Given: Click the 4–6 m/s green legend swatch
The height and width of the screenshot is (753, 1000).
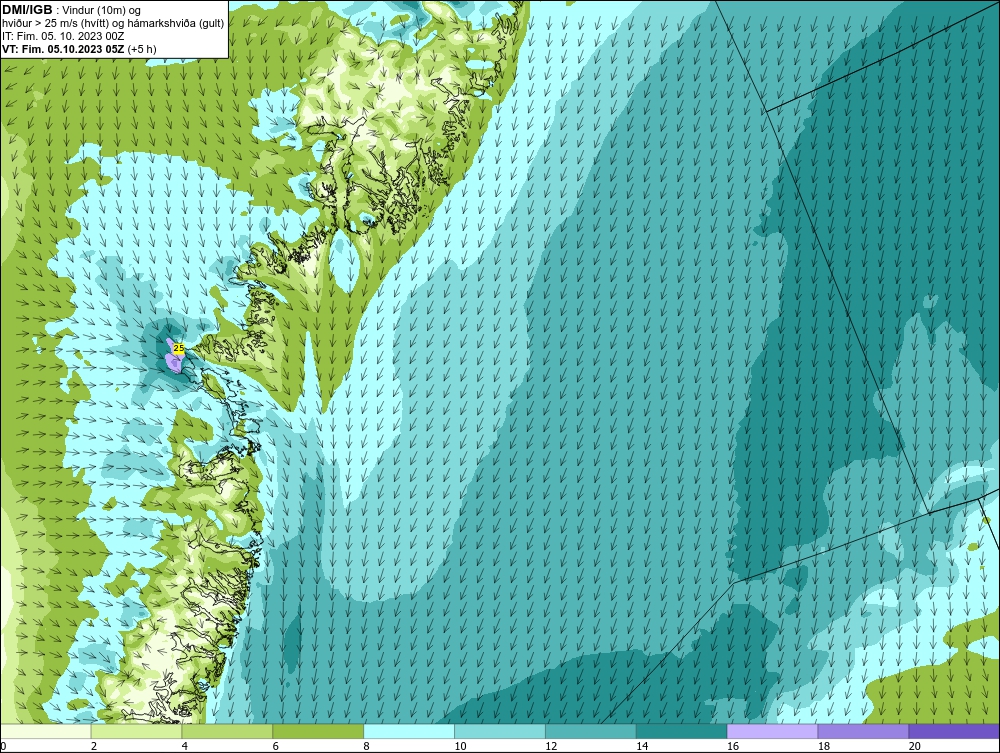Looking at the screenshot, I should pyautogui.click(x=227, y=731).
